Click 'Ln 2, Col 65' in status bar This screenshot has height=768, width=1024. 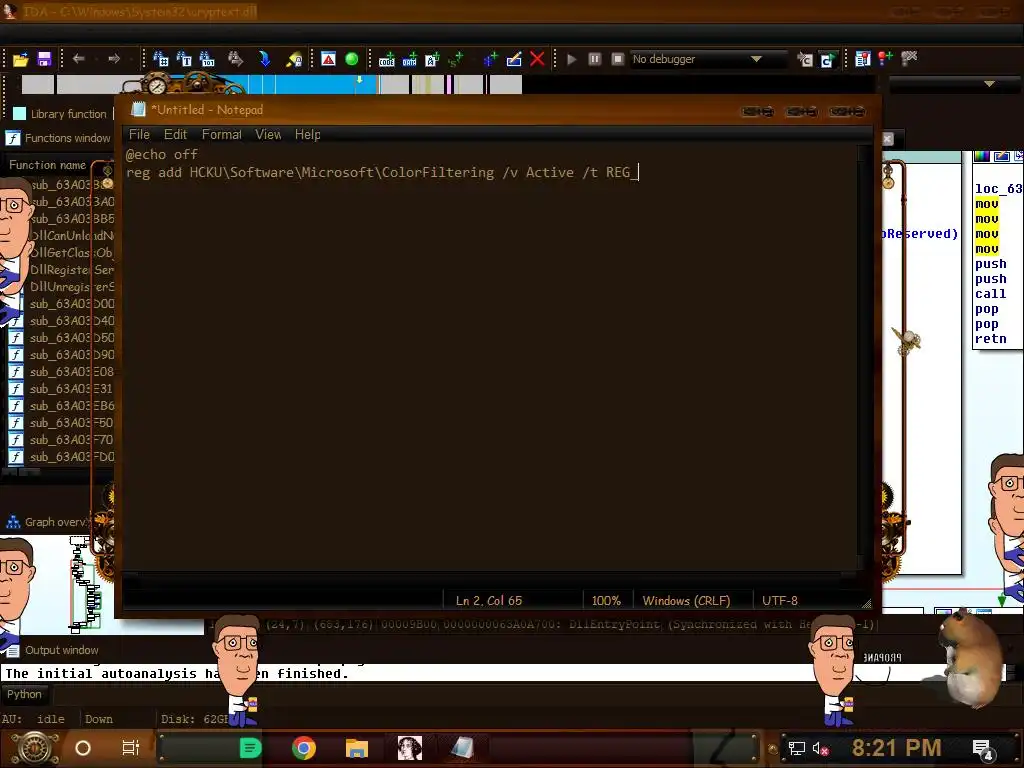(x=489, y=601)
